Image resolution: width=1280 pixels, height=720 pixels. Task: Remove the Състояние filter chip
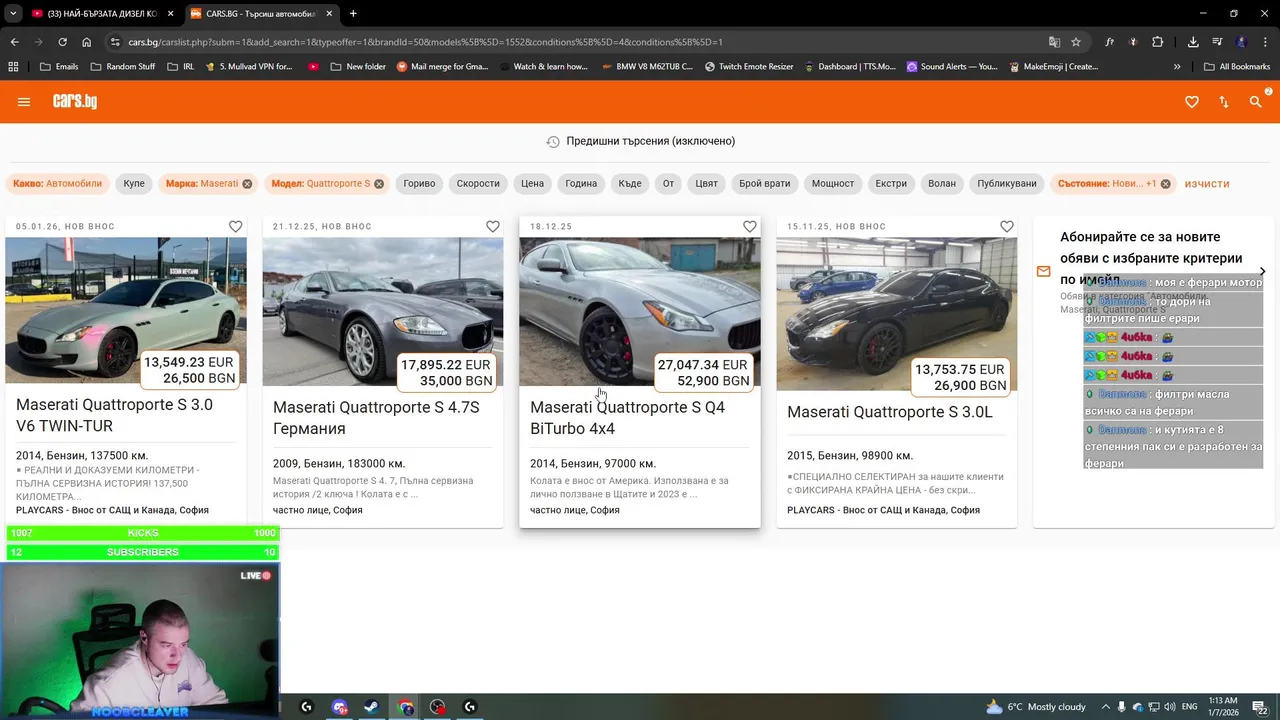click(1165, 184)
